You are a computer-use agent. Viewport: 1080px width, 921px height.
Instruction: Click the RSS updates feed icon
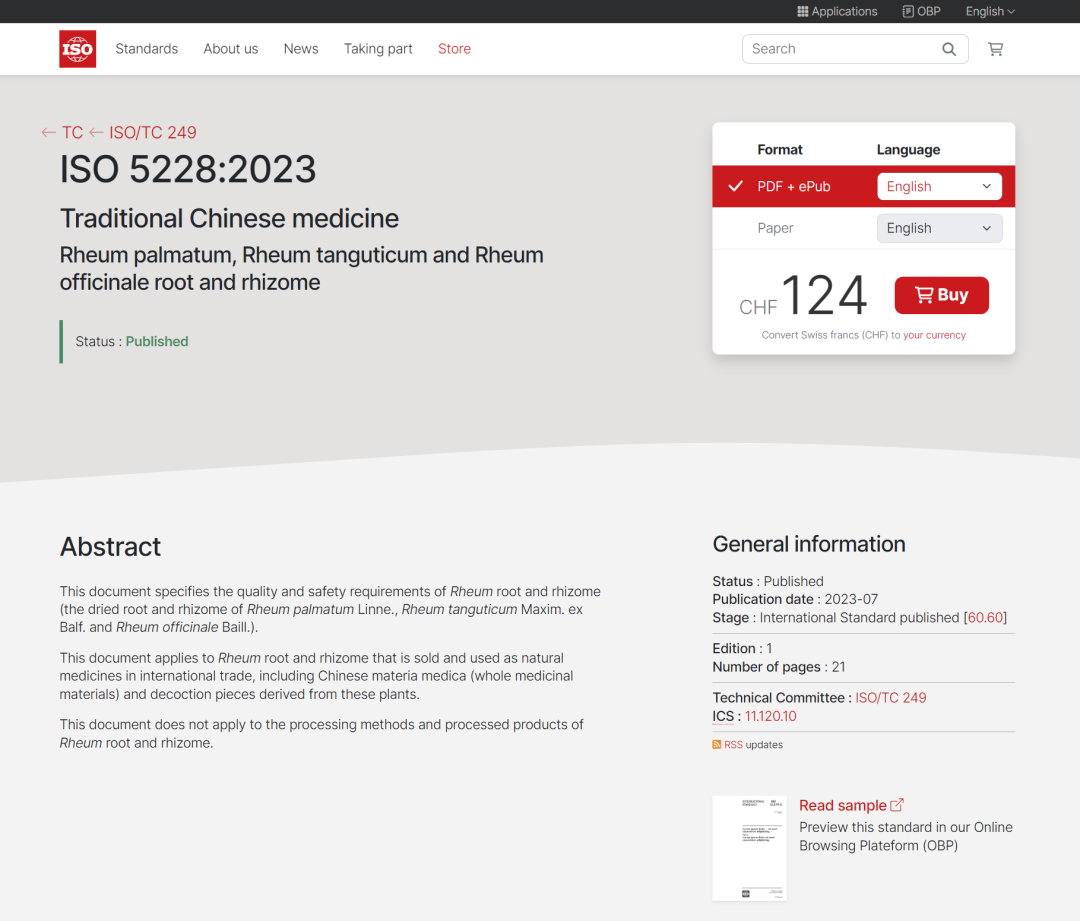(717, 745)
